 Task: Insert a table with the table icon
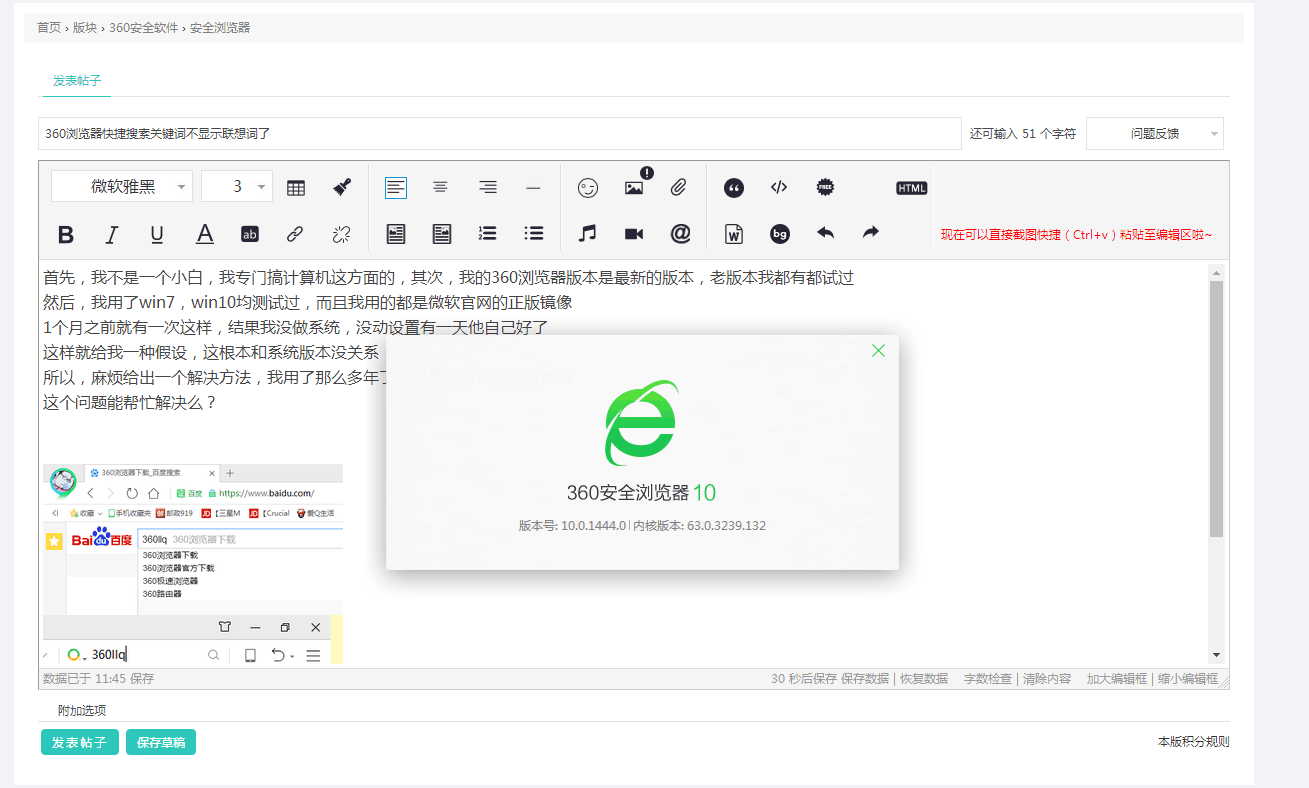[x=296, y=187]
